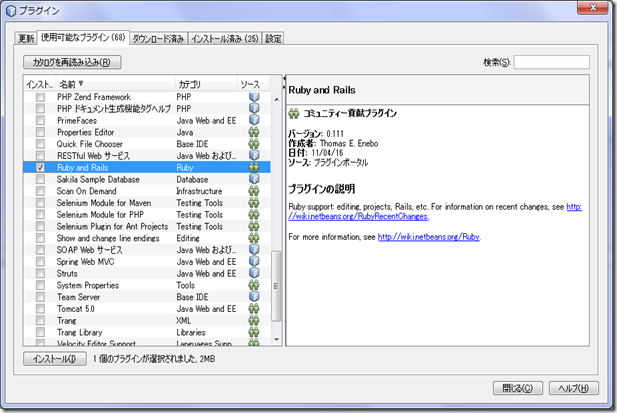Click the plugin list scroll down arrow
The width and height of the screenshot is (617, 413).
tap(276, 339)
